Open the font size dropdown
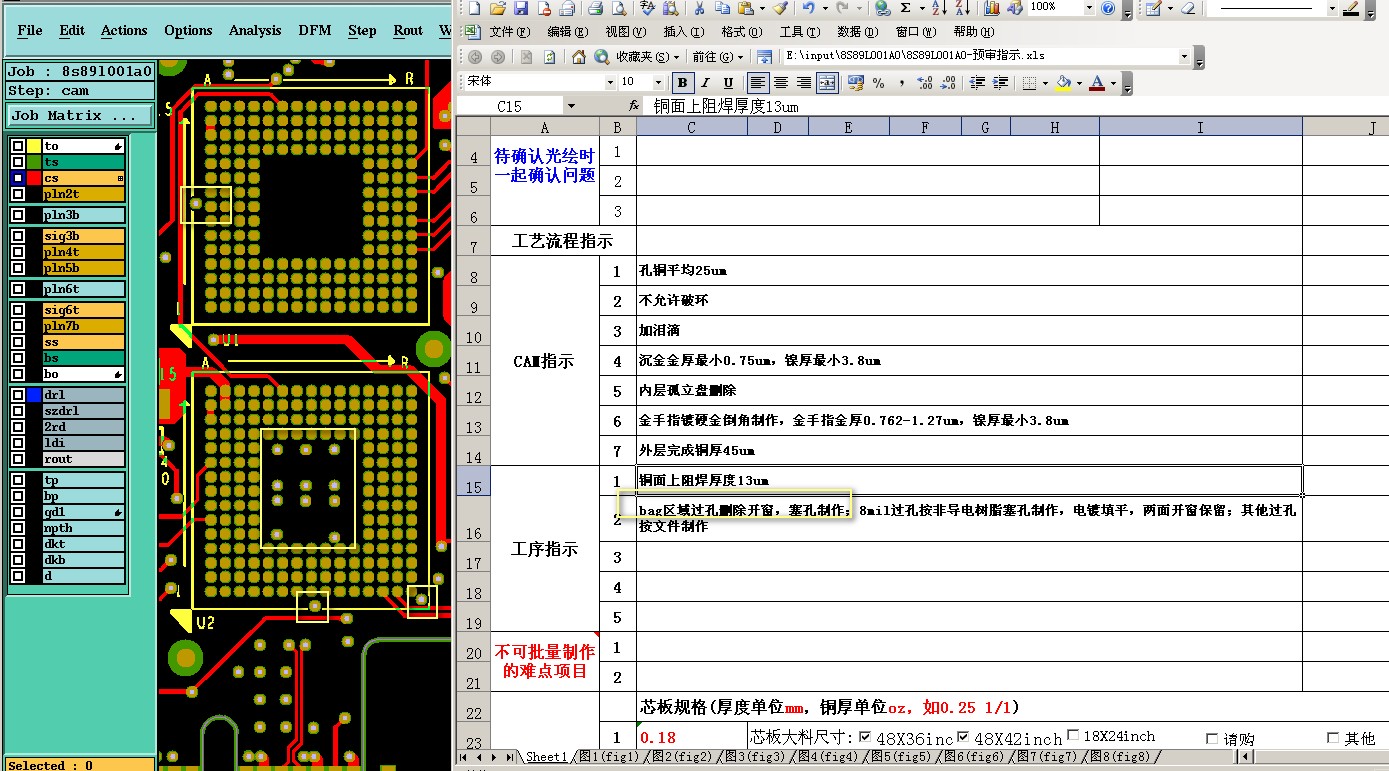 pos(658,83)
